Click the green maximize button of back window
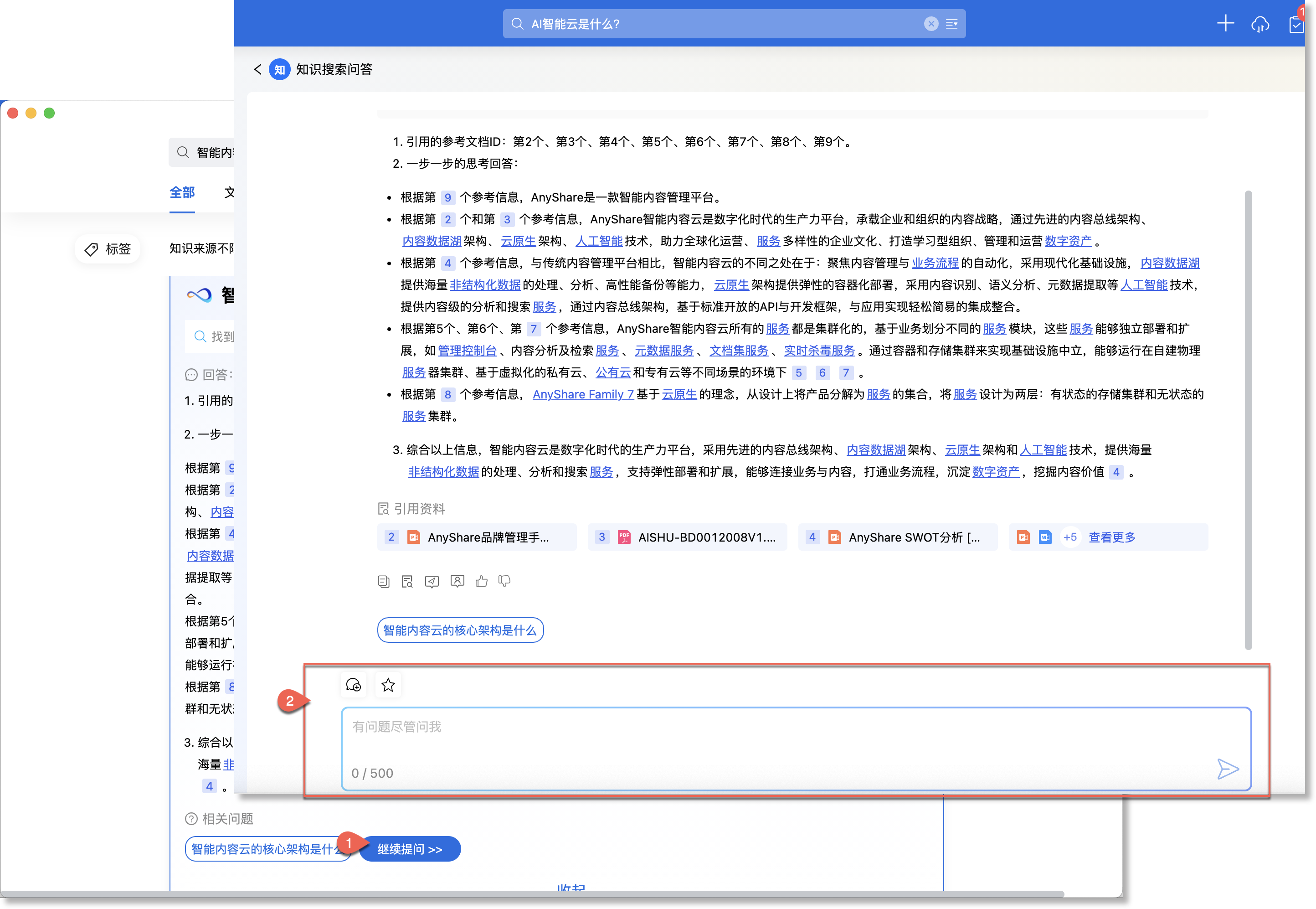Image resolution: width=1316 pixels, height=909 pixels. (50, 114)
